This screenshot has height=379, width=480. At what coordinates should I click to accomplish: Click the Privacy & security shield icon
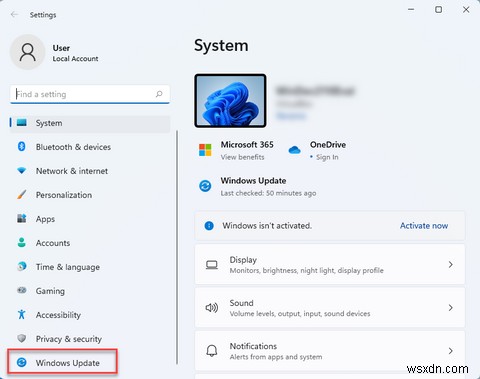click(x=22, y=338)
